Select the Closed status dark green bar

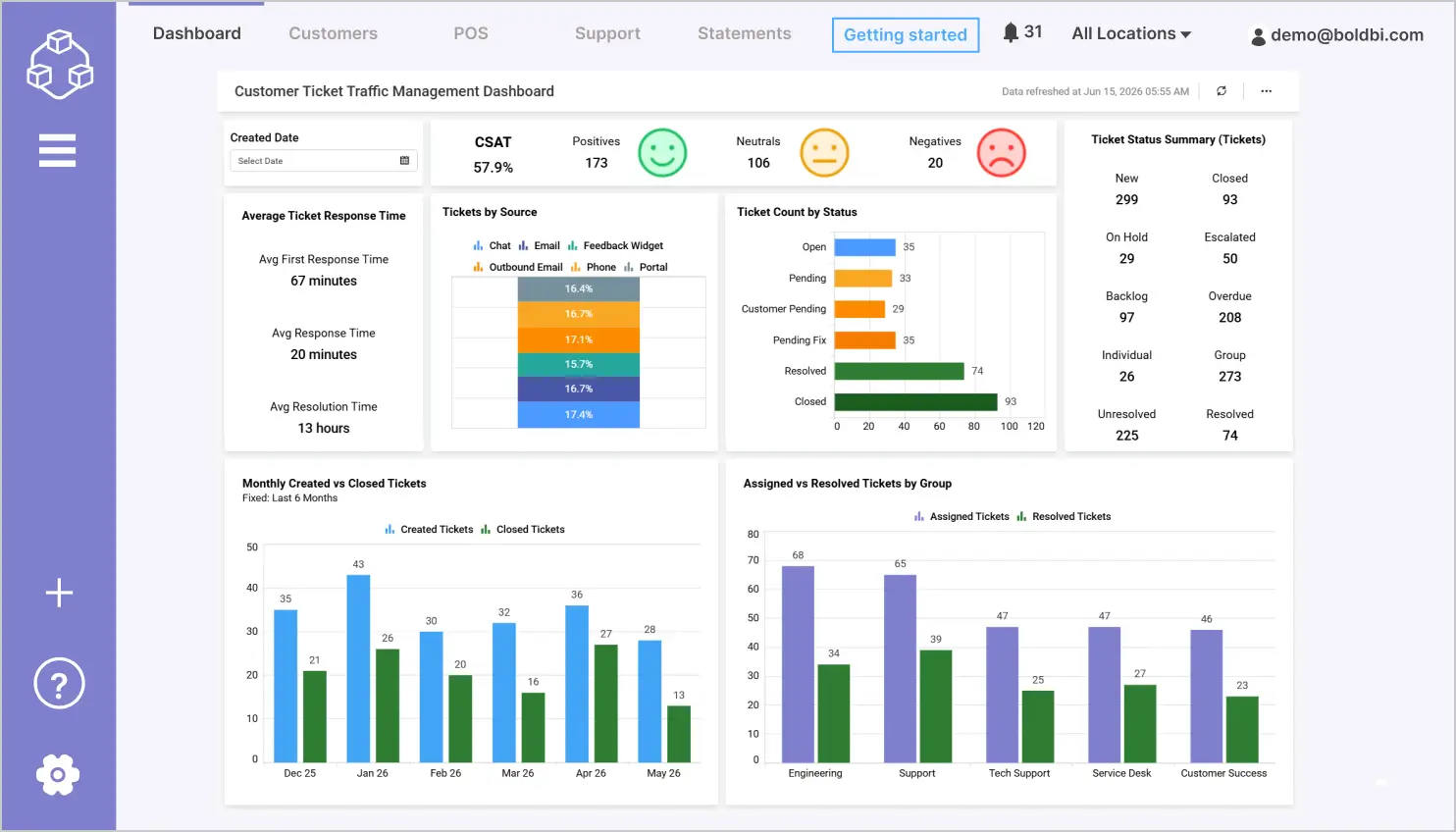(916, 402)
